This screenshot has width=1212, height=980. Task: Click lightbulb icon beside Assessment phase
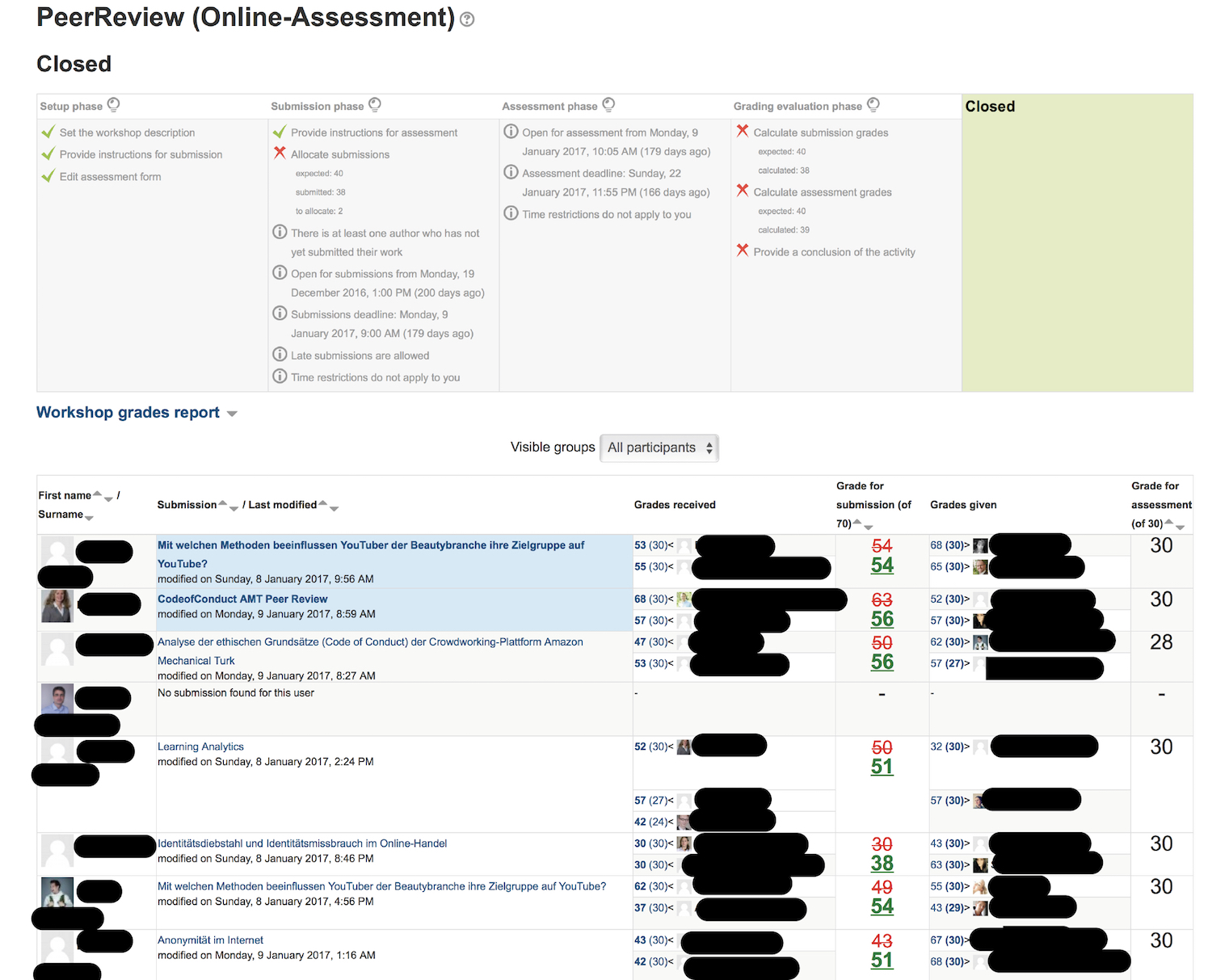tap(609, 104)
